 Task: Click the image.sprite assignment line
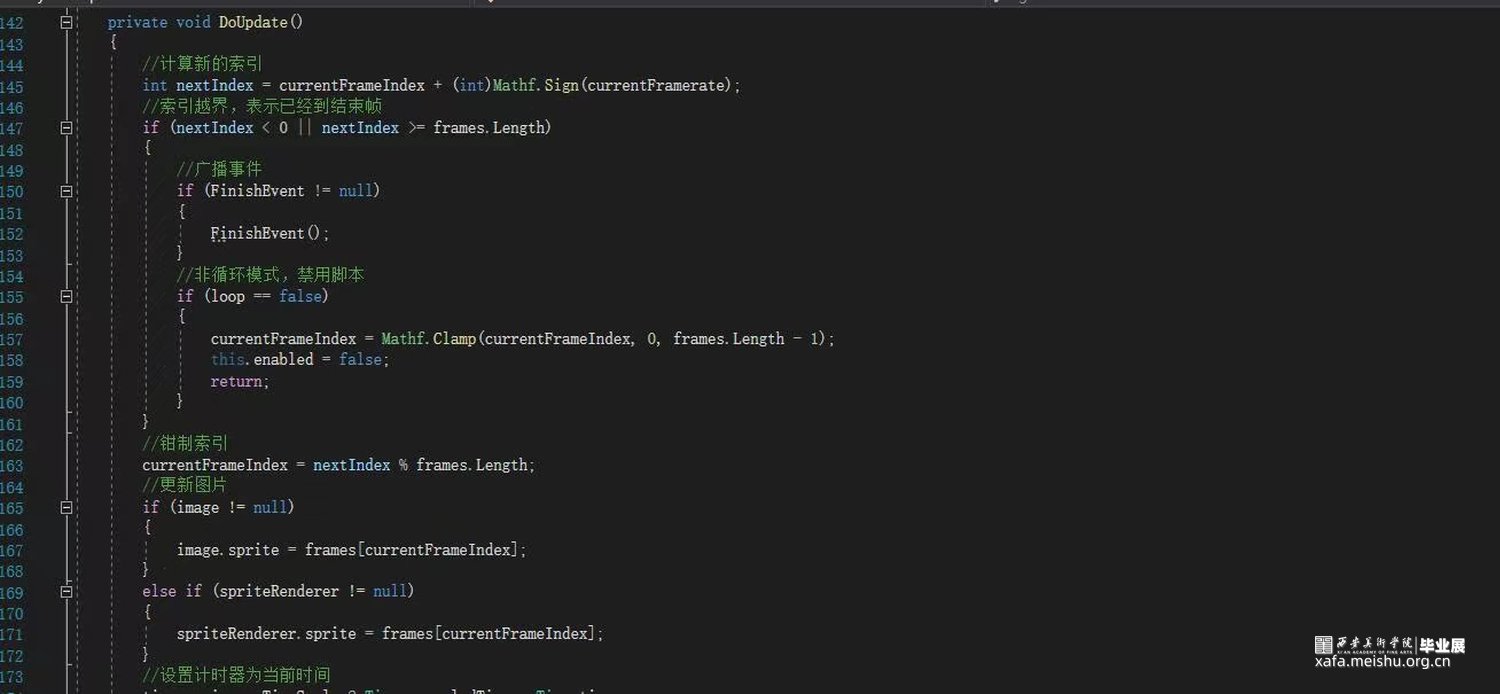coord(350,550)
